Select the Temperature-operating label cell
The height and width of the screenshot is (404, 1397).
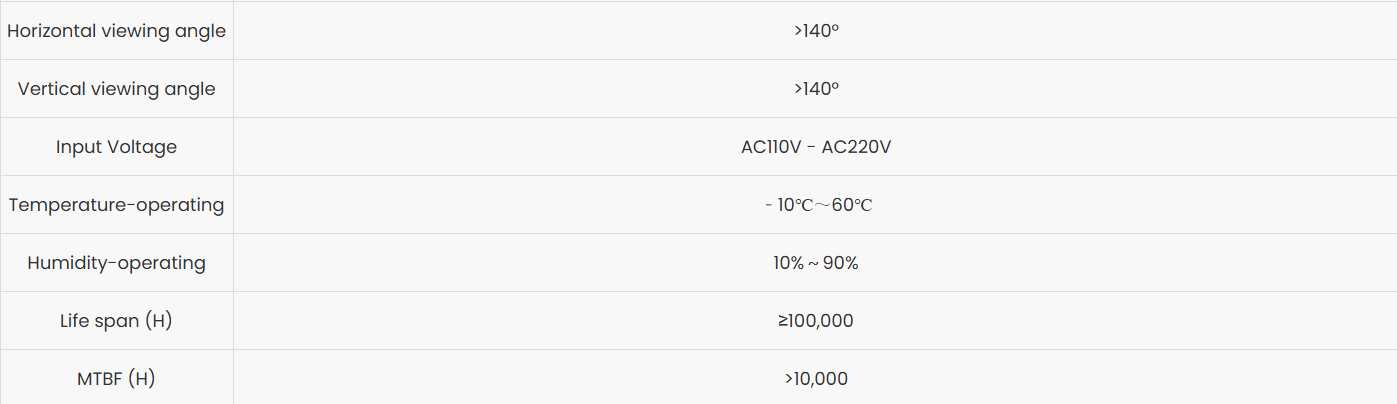116,205
